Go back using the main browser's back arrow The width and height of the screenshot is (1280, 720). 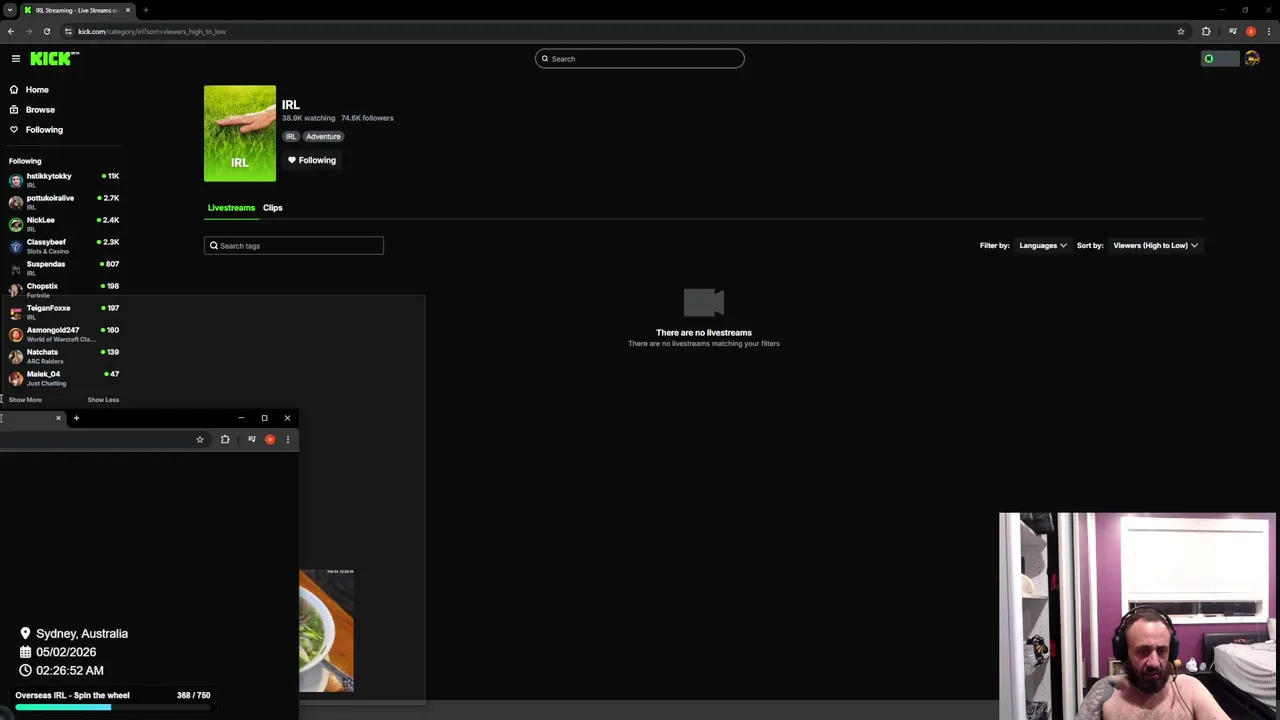pos(11,31)
